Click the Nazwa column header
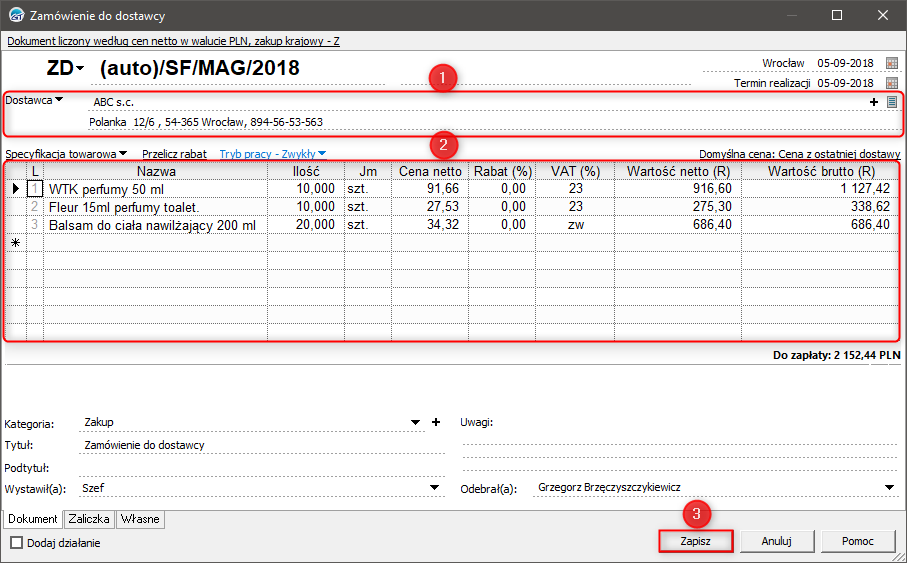This screenshot has width=907, height=563. [x=156, y=171]
